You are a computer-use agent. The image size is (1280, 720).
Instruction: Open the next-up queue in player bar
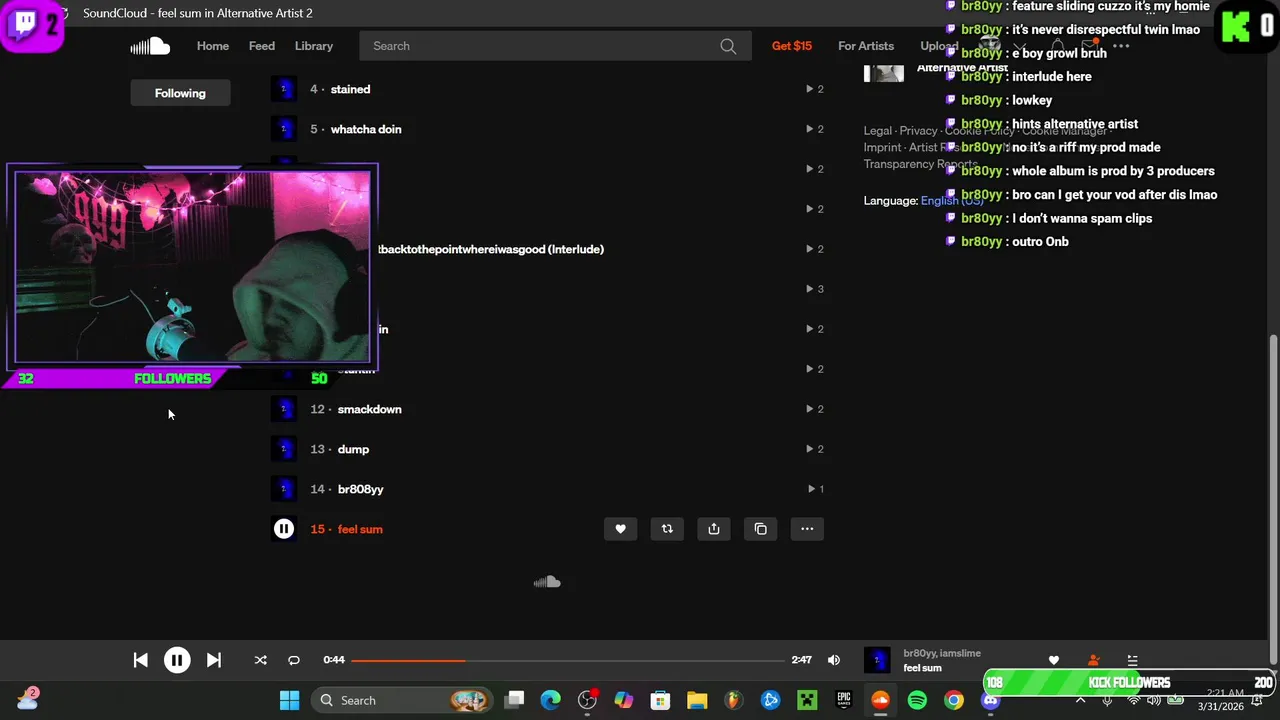tap(1132, 660)
